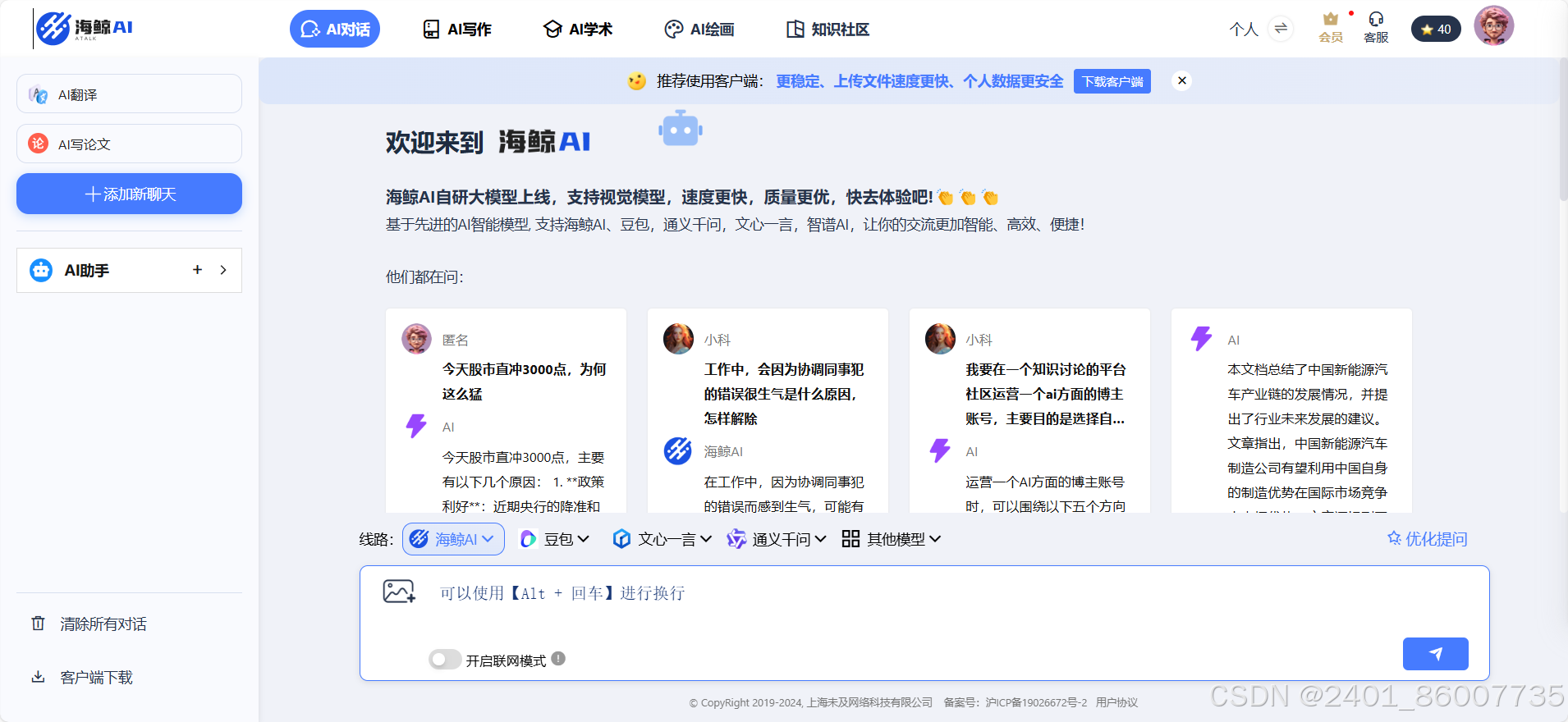Image resolution: width=1568 pixels, height=722 pixels.
Task: Open AI写论文 in sidebar
Action: point(129,144)
